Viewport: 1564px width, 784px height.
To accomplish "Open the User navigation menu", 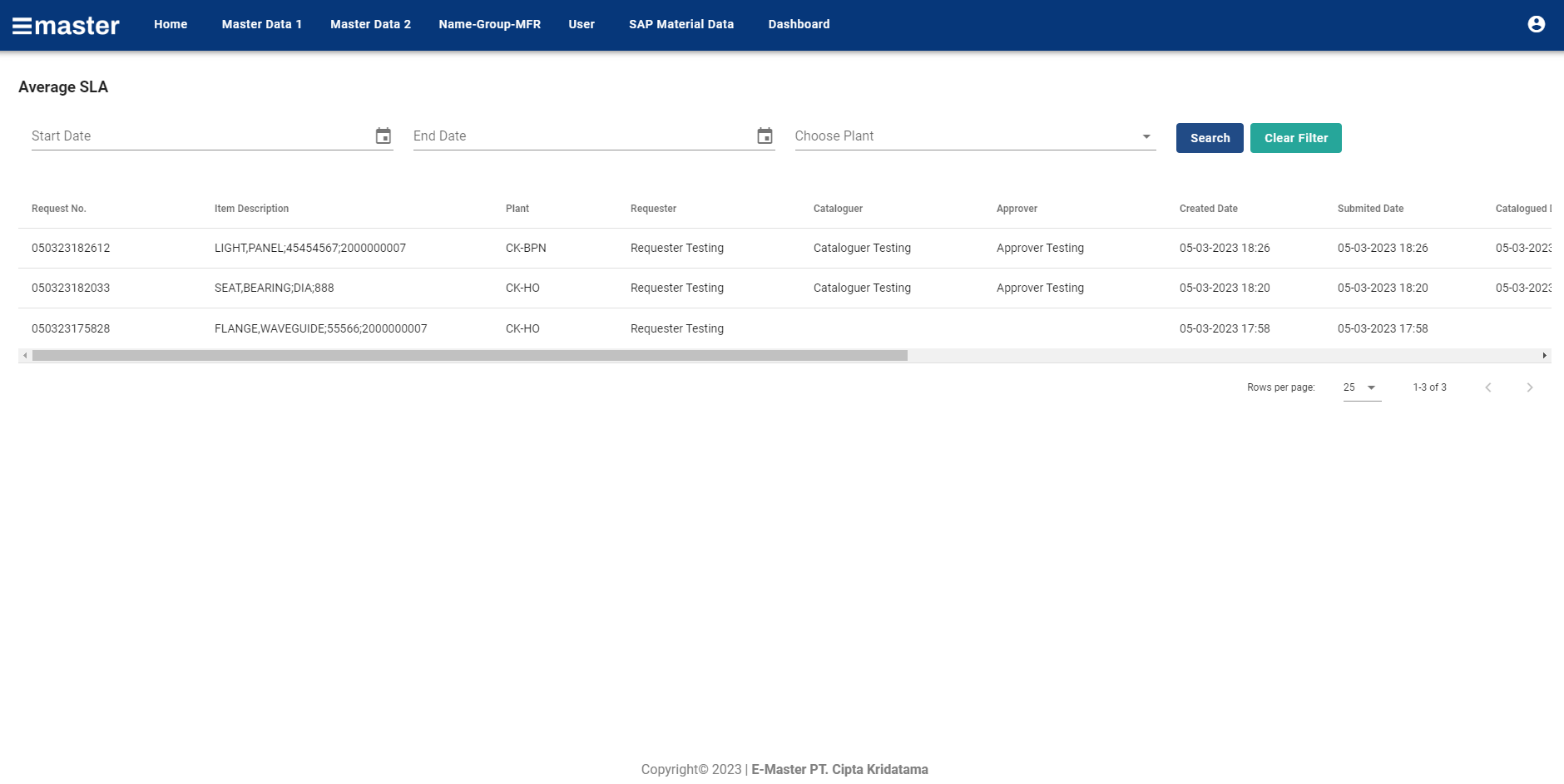I will [x=581, y=24].
